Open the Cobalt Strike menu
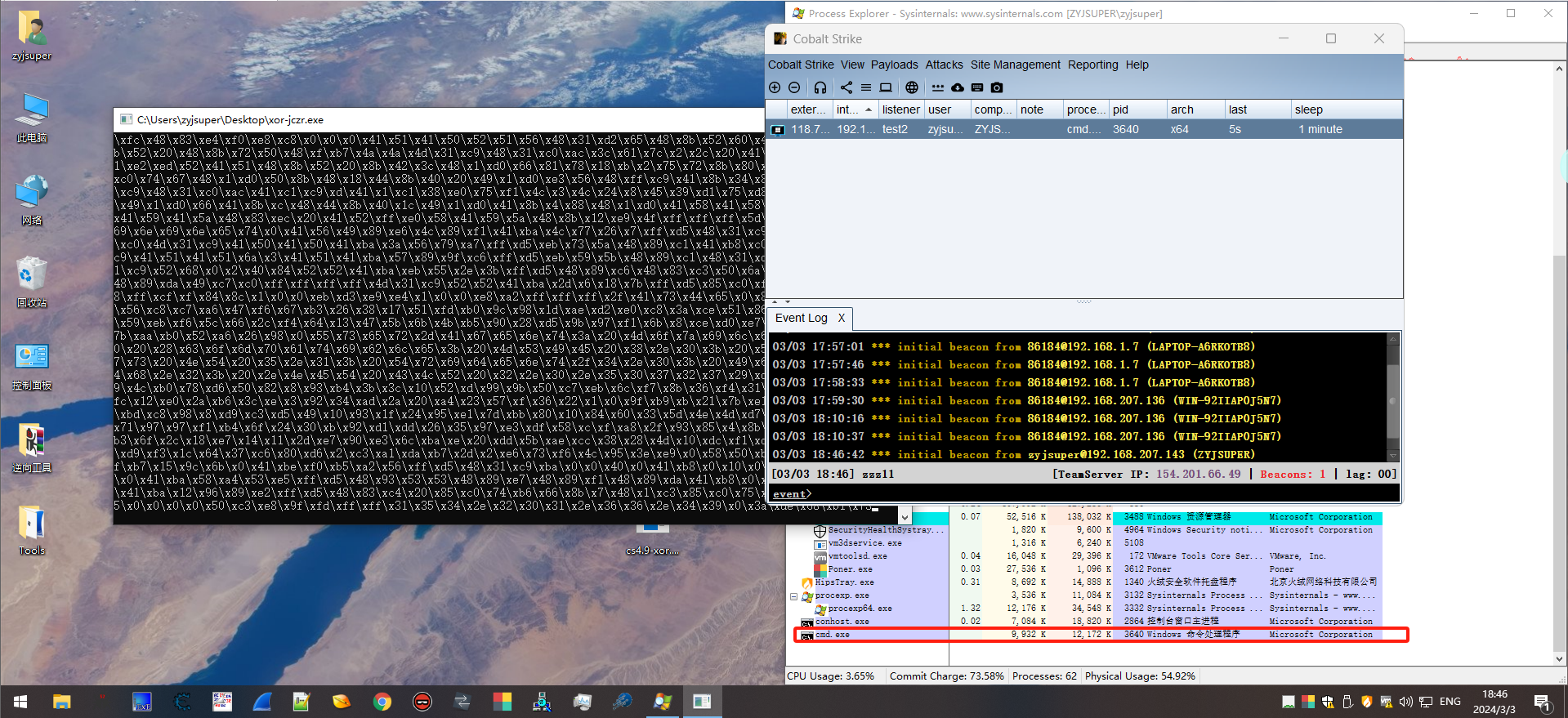1568x718 pixels. tap(801, 65)
